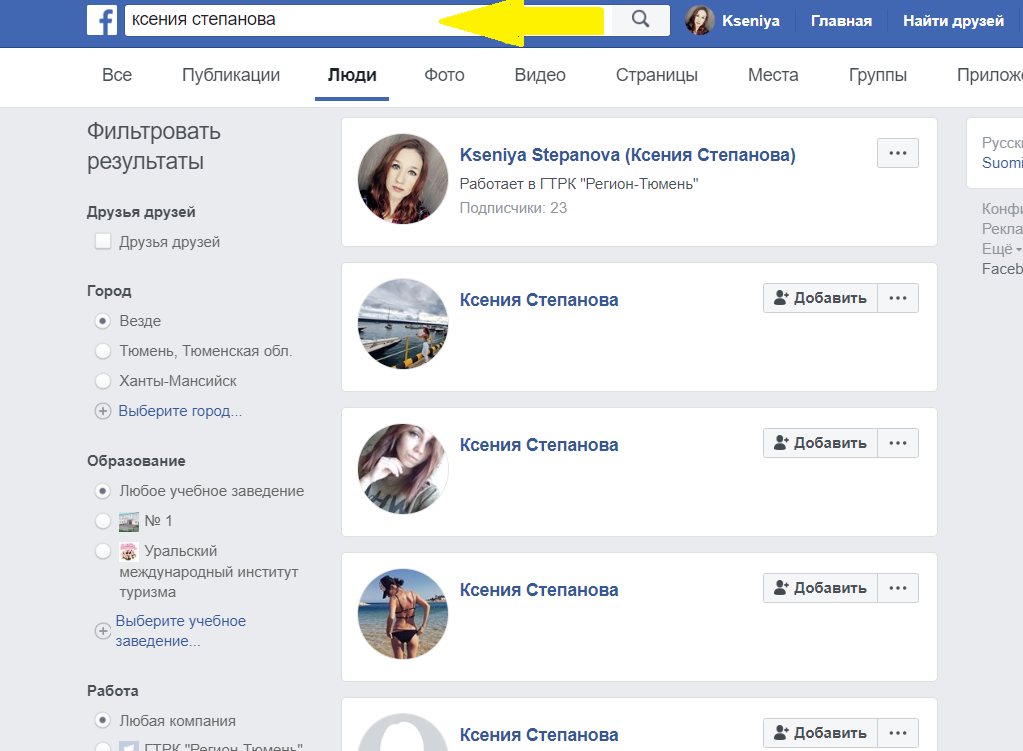
Task: Click plus icon next to Выберите учебное заведение
Action: [102, 631]
